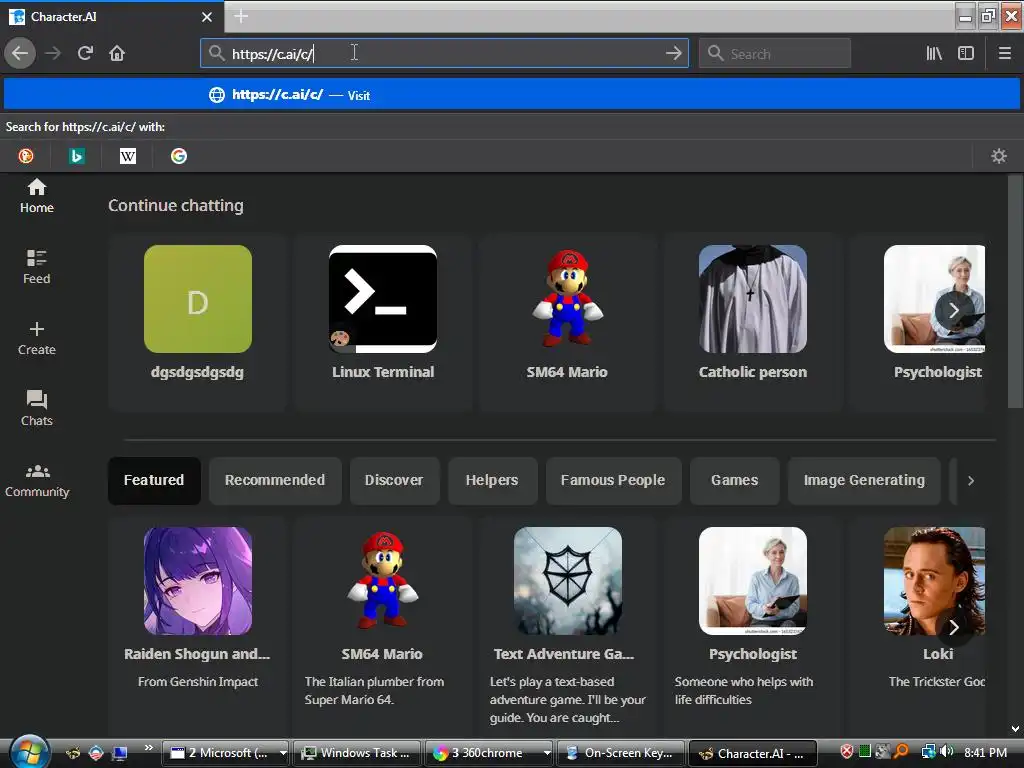Open the Library bookmarks icon
This screenshot has width=1024, height=768.
(x=934, y=53)
